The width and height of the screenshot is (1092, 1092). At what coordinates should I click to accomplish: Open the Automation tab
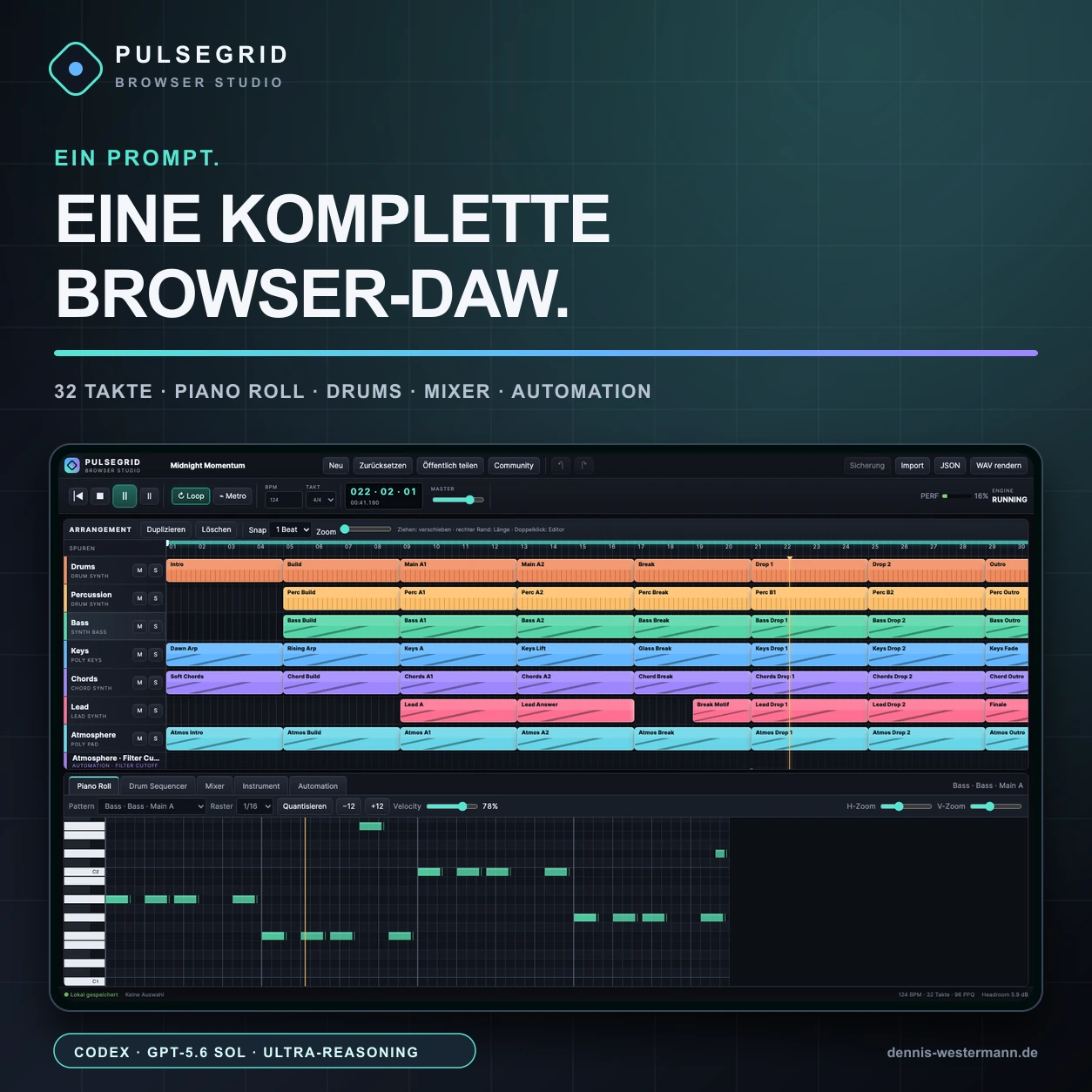click(x=318, y=785)
